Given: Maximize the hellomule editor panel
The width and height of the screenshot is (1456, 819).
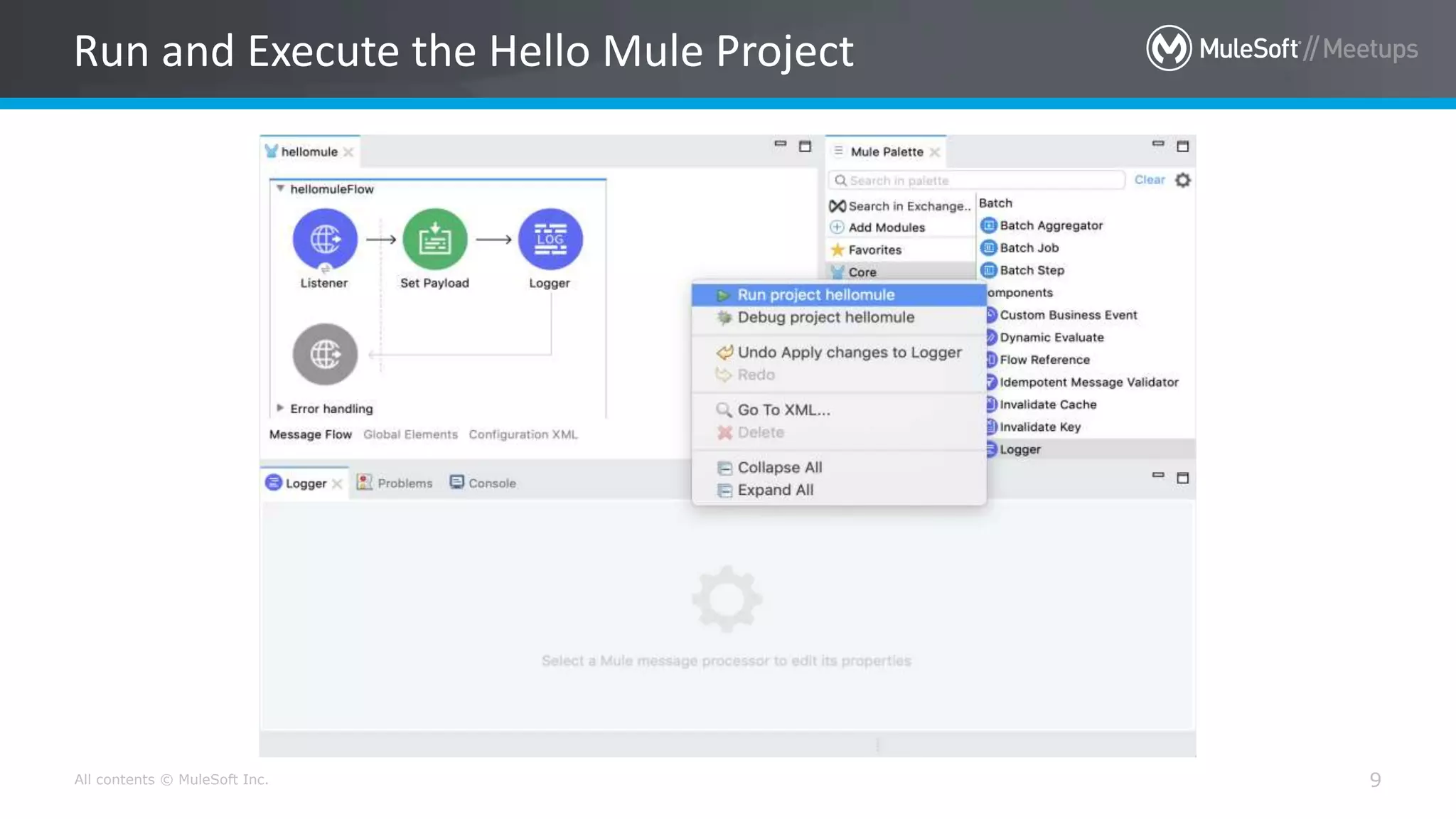Looking at the screenshot, I should (x=805, y=146).
